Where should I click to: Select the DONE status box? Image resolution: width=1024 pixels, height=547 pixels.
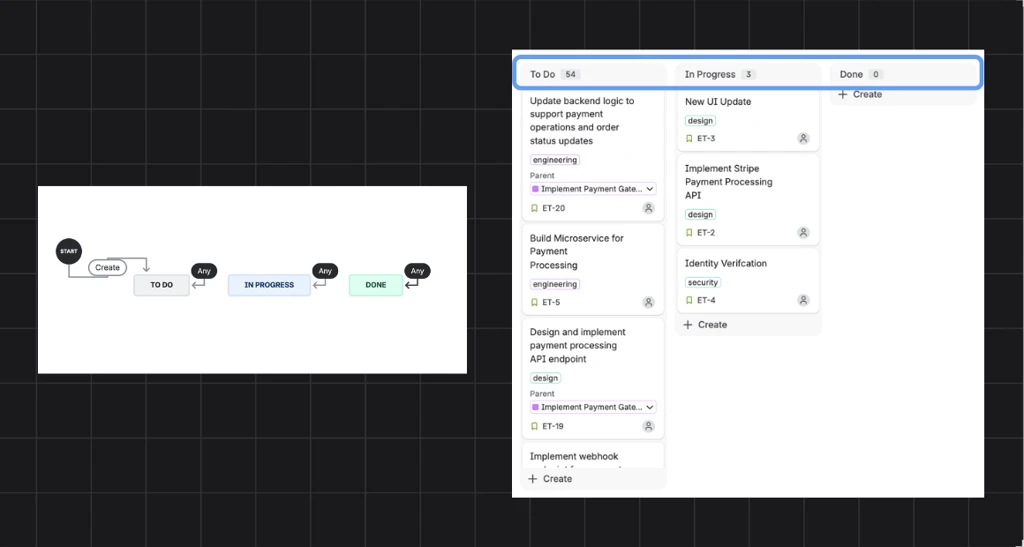click(376, 285)
